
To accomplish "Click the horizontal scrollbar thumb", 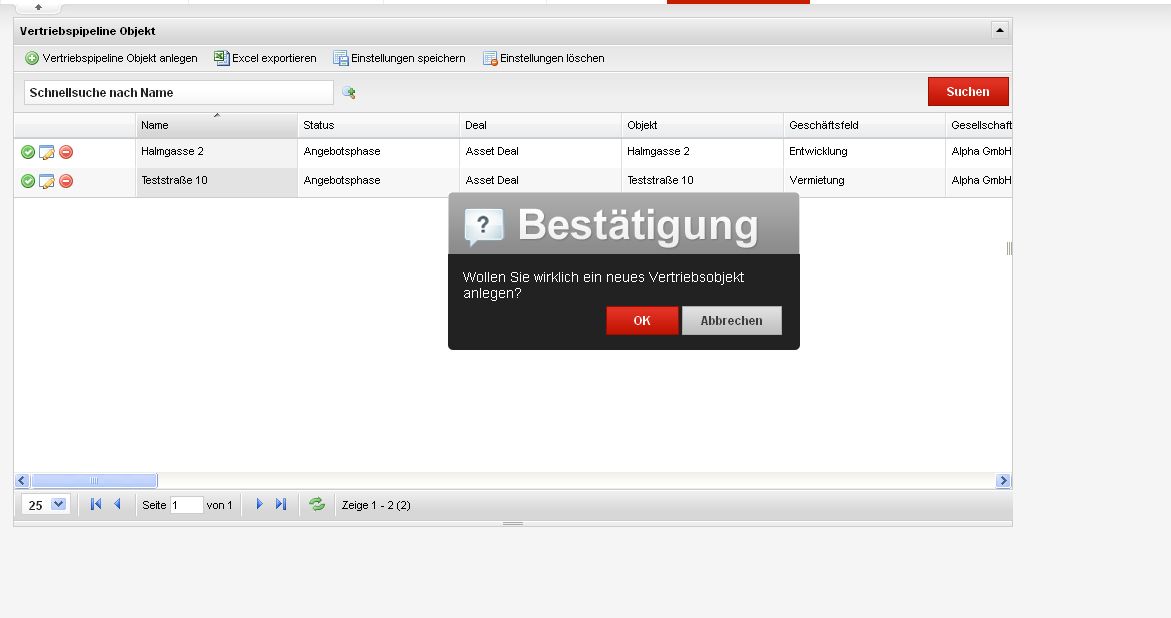I will [94, 481].
